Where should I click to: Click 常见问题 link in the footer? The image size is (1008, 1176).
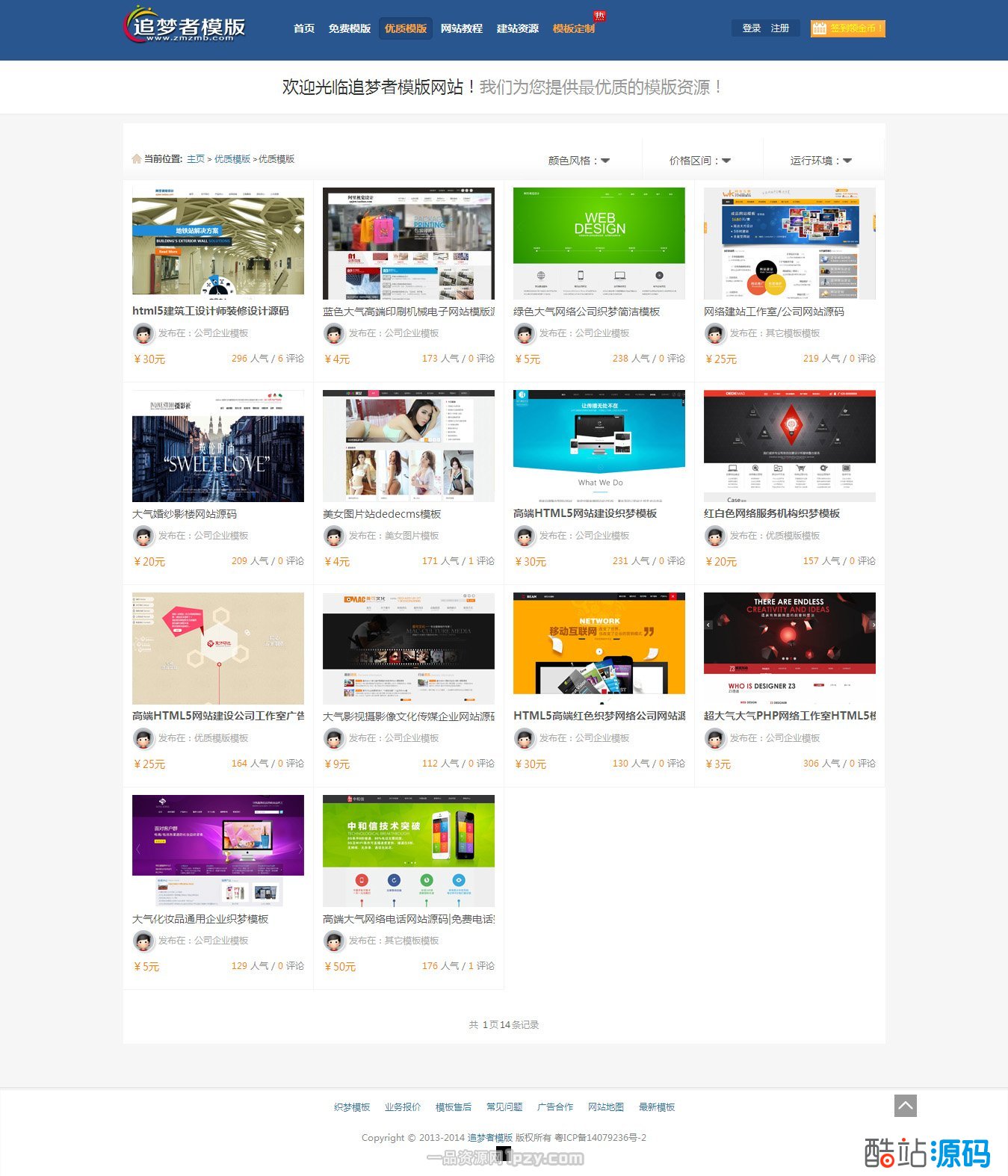click(504, 1107)
